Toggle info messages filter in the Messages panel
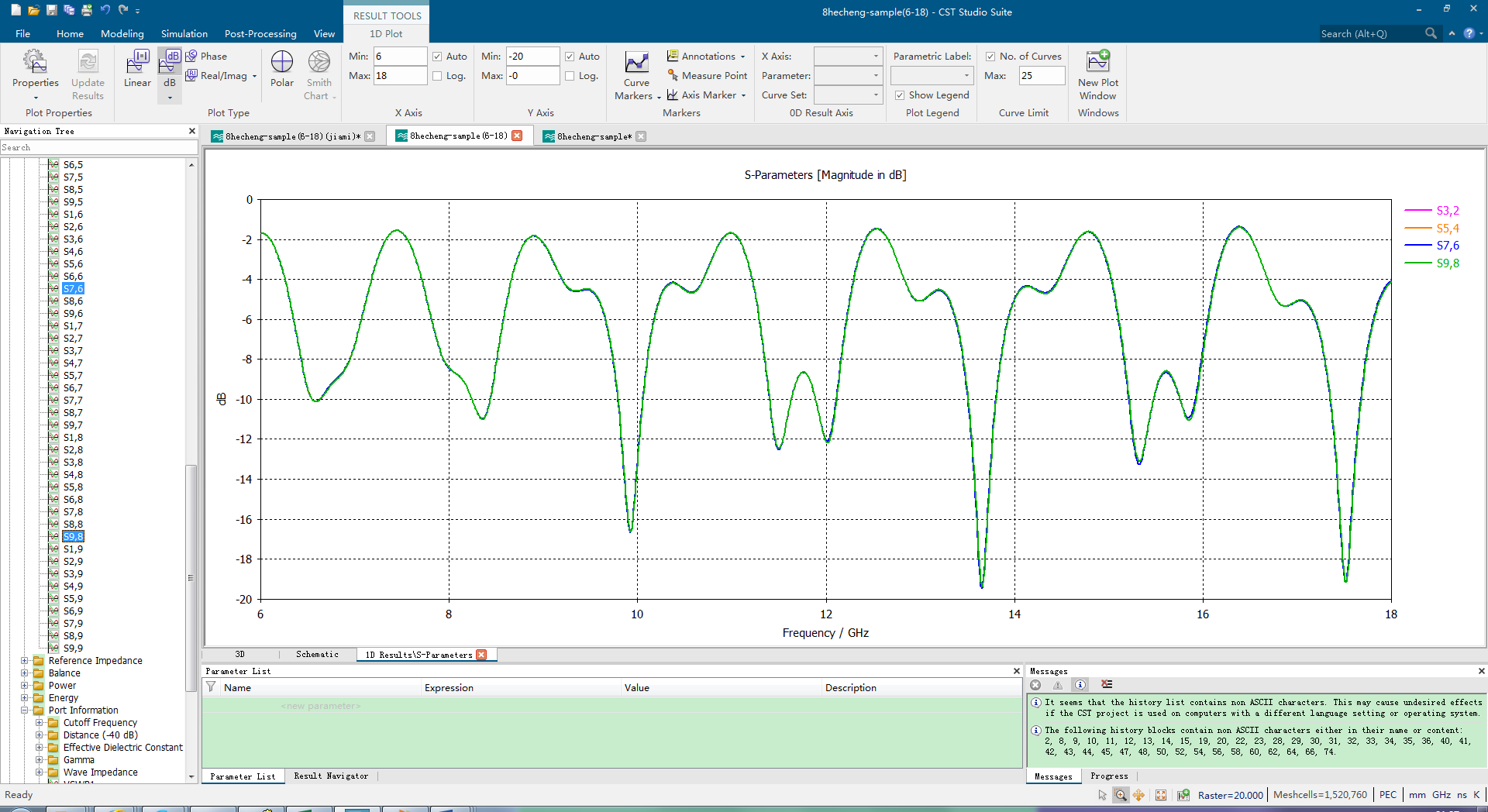1488x812 pixels. click(1080, 685)
